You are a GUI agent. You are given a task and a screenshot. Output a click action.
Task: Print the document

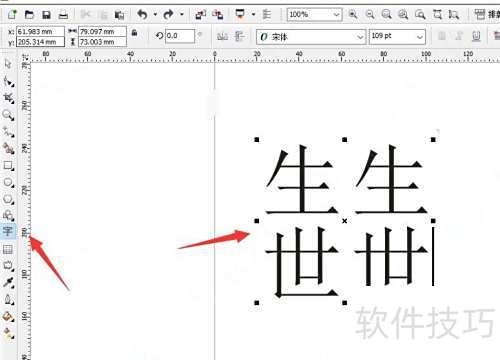tap(63, 15)
